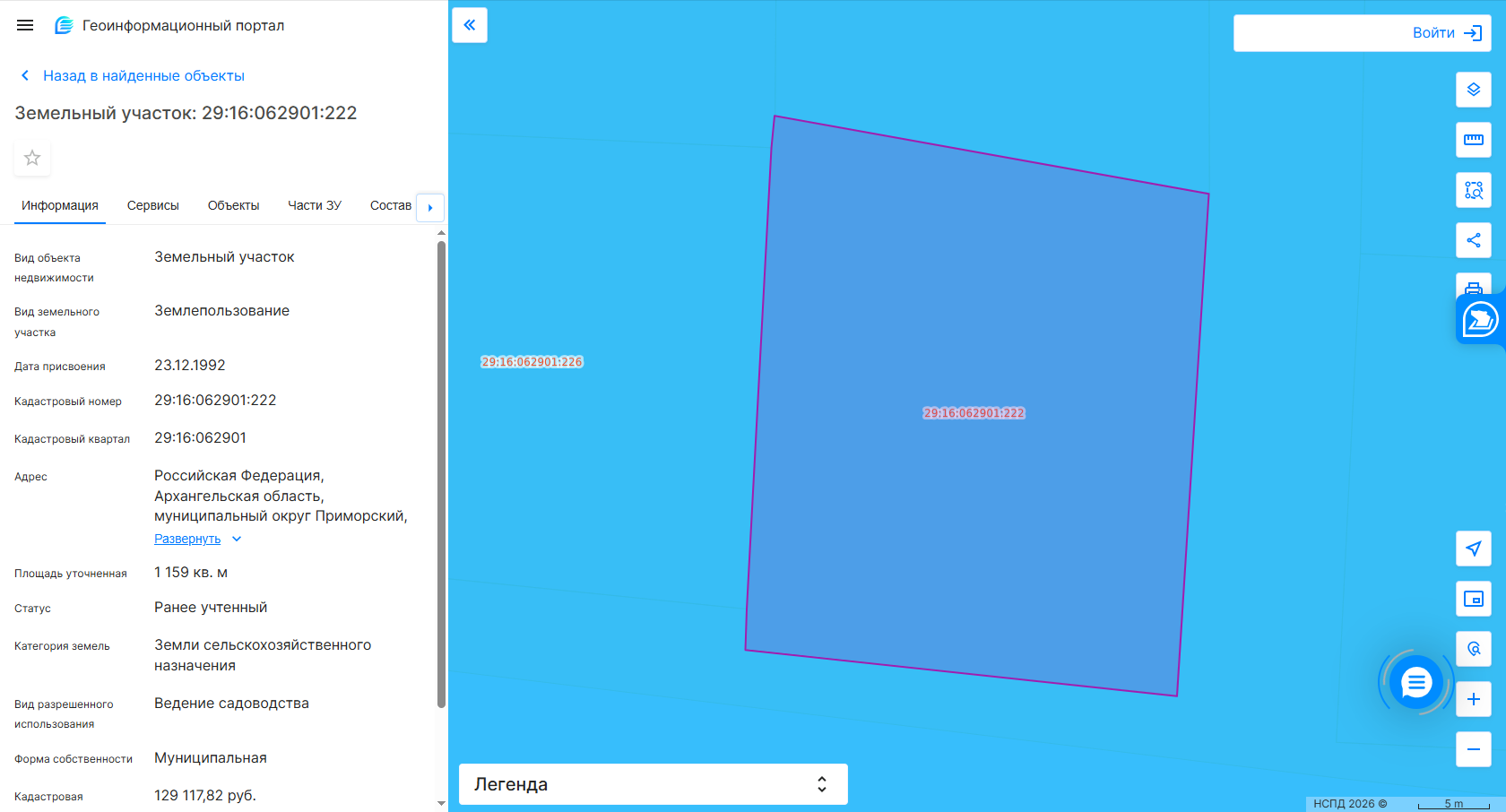Show more tabs with right arrow
This screenshot has width=1506, height=812.
[x=430, y=207]
